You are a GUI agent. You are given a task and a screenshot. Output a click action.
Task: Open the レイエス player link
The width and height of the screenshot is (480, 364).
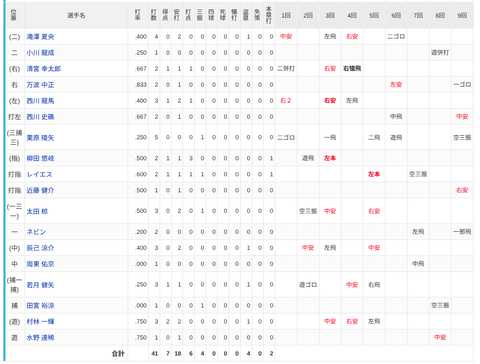point(39,174)
